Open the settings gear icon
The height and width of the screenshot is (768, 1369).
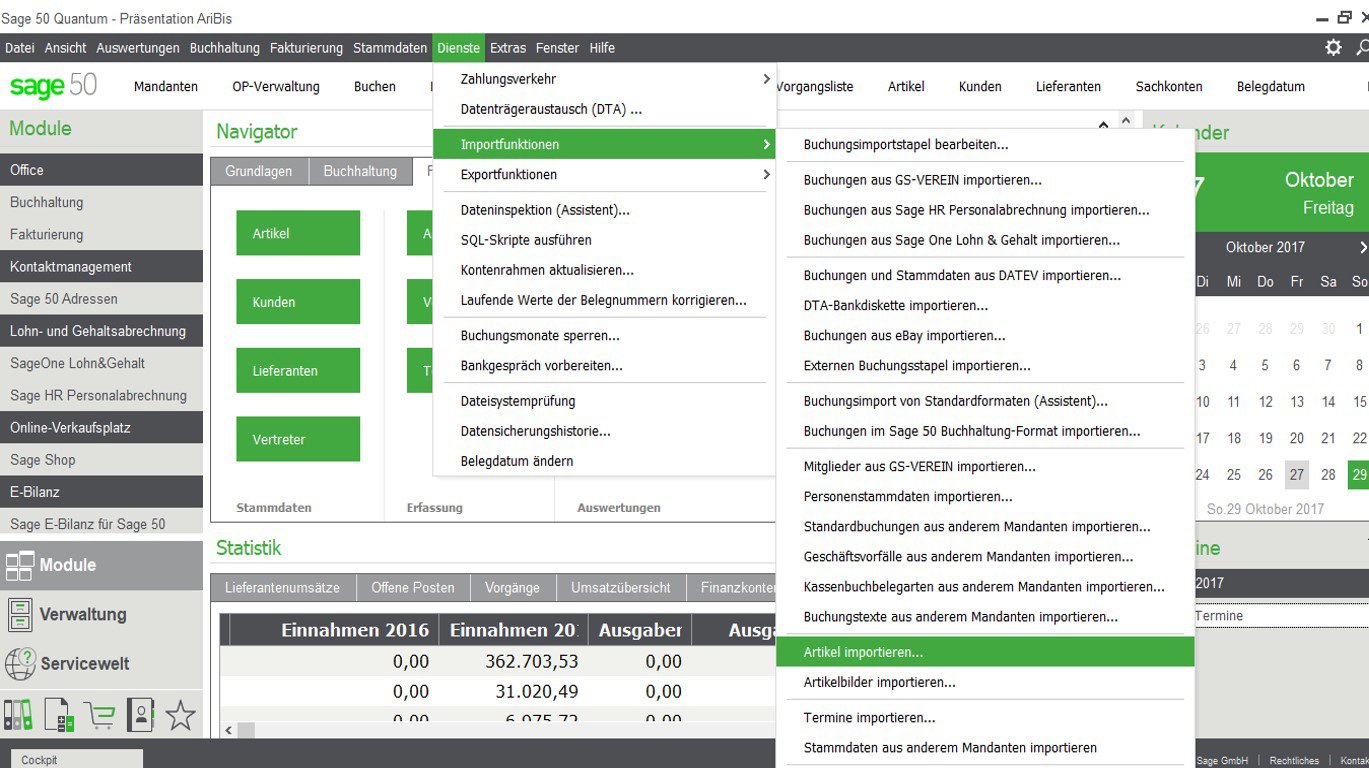(x=1333, y=48)
